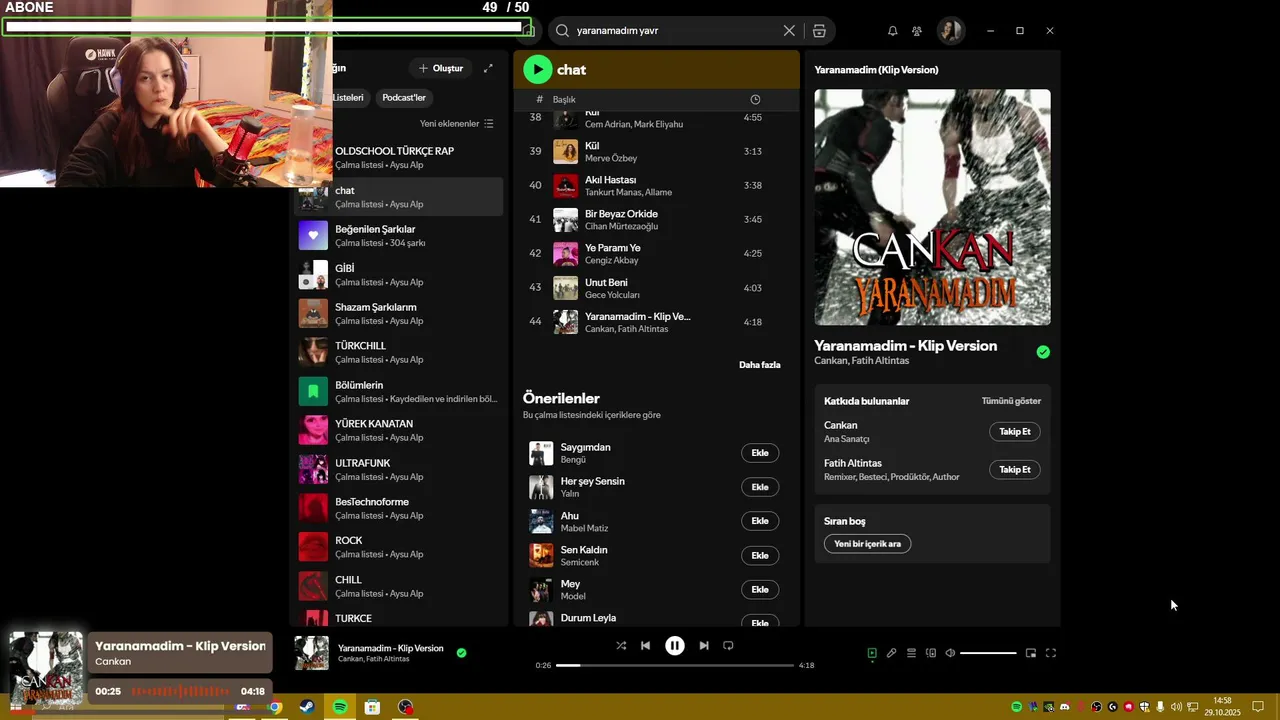The height and width of the screenshot is (720, 1280).
Task: Add Her şey Sensin with Ekle button
Action: (x=760, y=487)
